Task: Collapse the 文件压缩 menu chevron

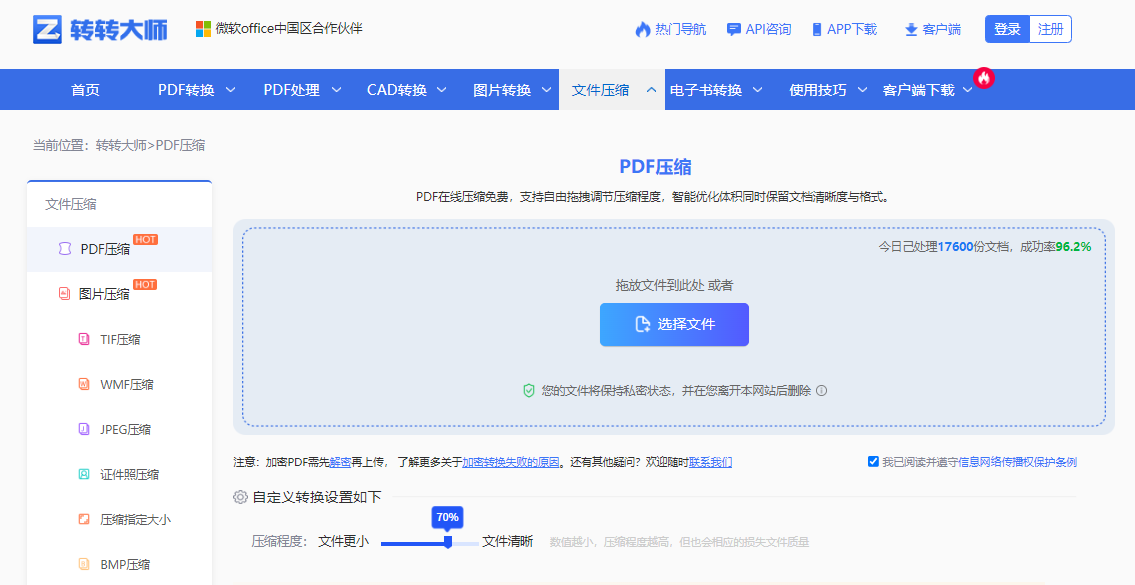Action: pos(651,90)
